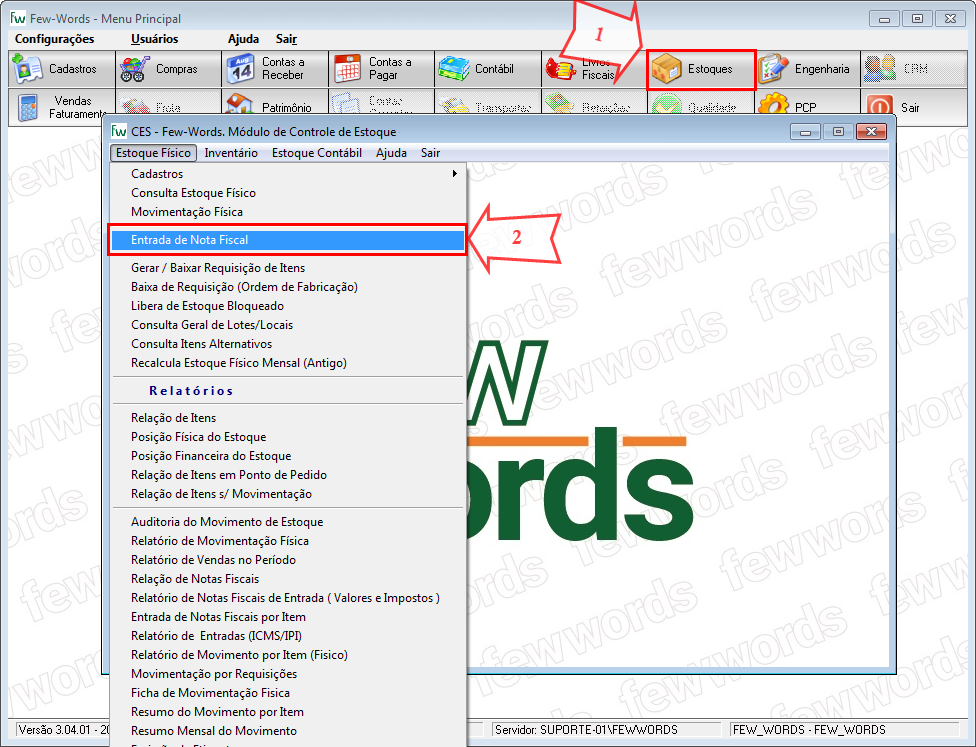
Task: Open the Estoque Físico menu
Action: click(x=153, y=153)
